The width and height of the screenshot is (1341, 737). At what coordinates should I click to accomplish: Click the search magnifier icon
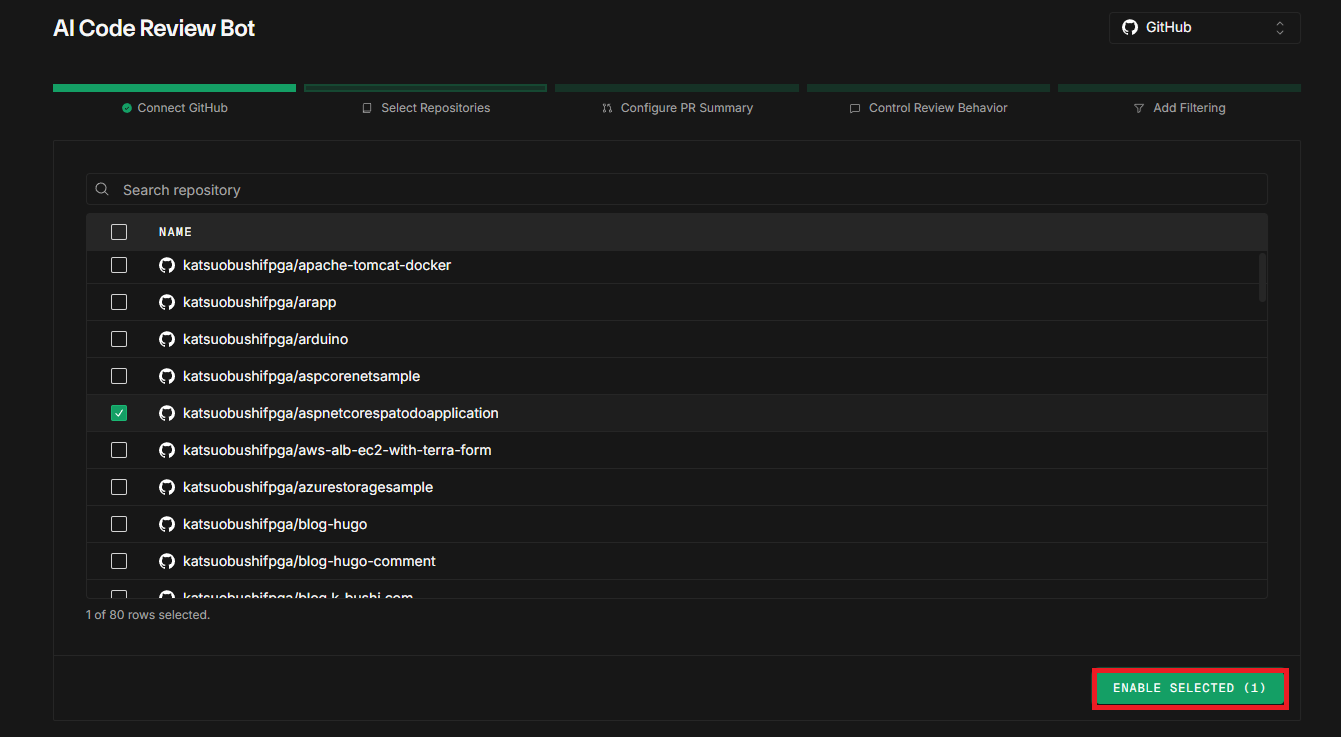click(x=102, y=189)
